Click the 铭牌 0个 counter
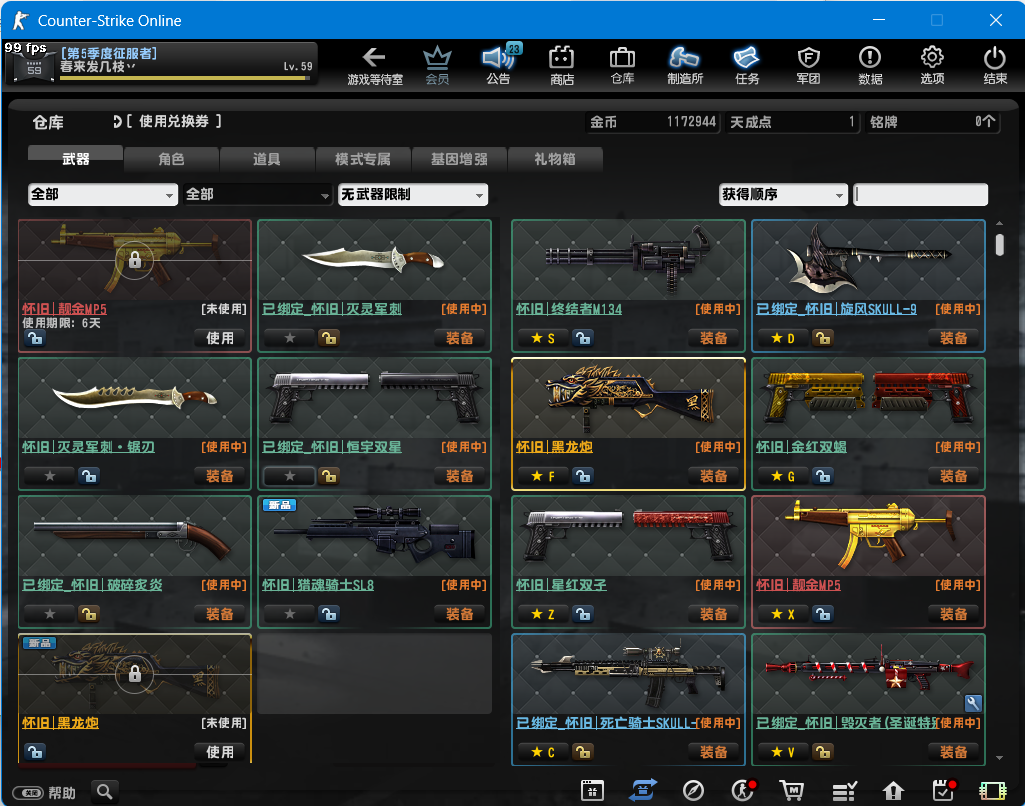The image size is (1025, 806). (933, 122)
